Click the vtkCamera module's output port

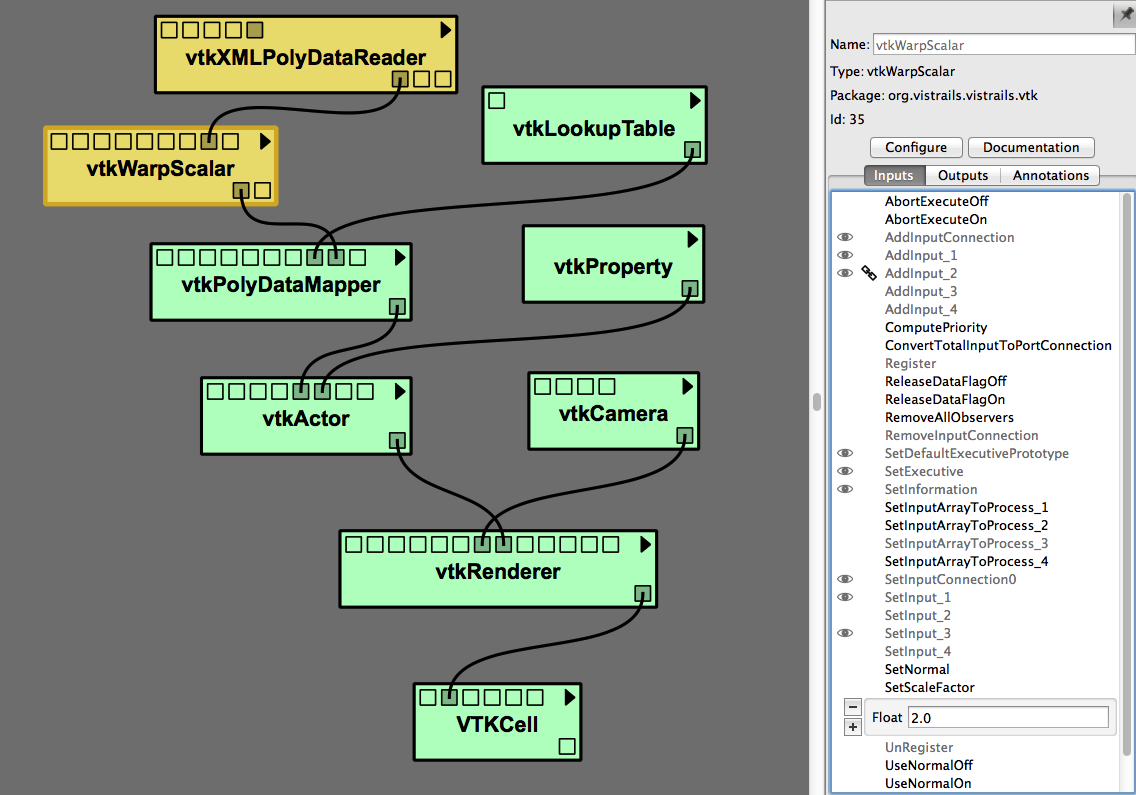tap(684, 435)
